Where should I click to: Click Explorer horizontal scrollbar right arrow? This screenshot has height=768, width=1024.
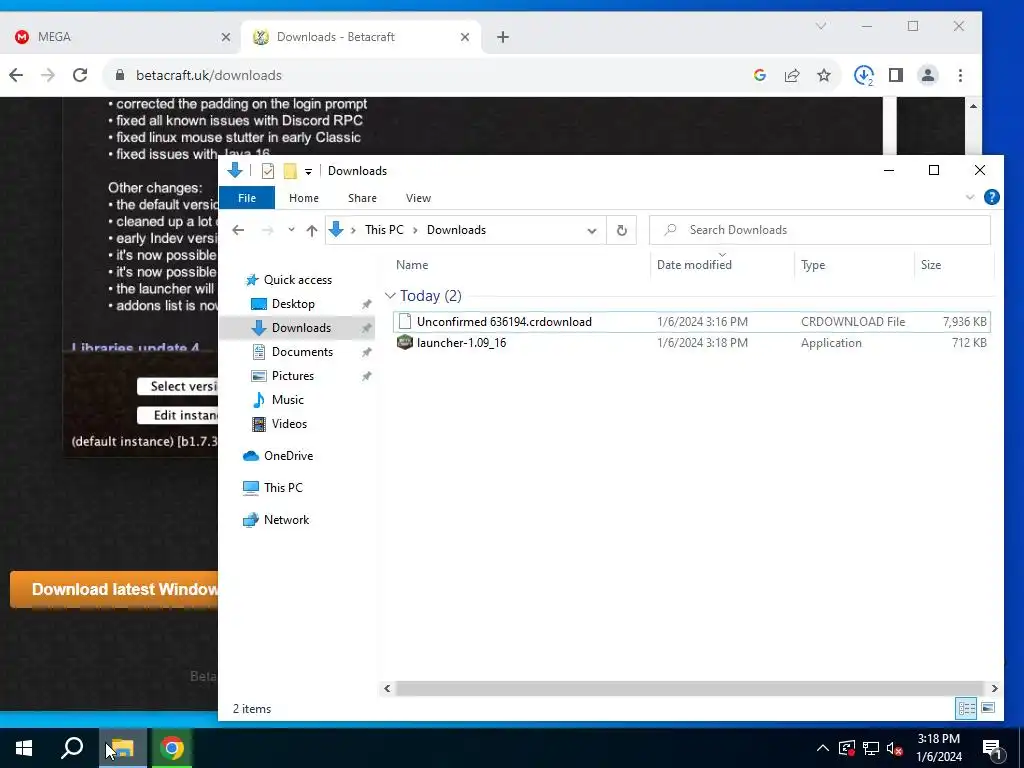click(994, 688)
